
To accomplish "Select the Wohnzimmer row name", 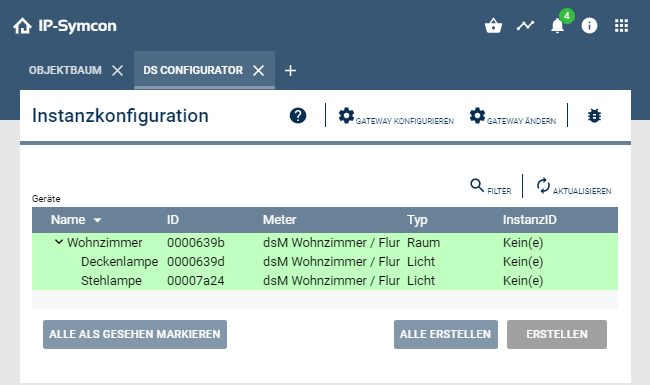I will pyautogui.click(x=104, y=242).
